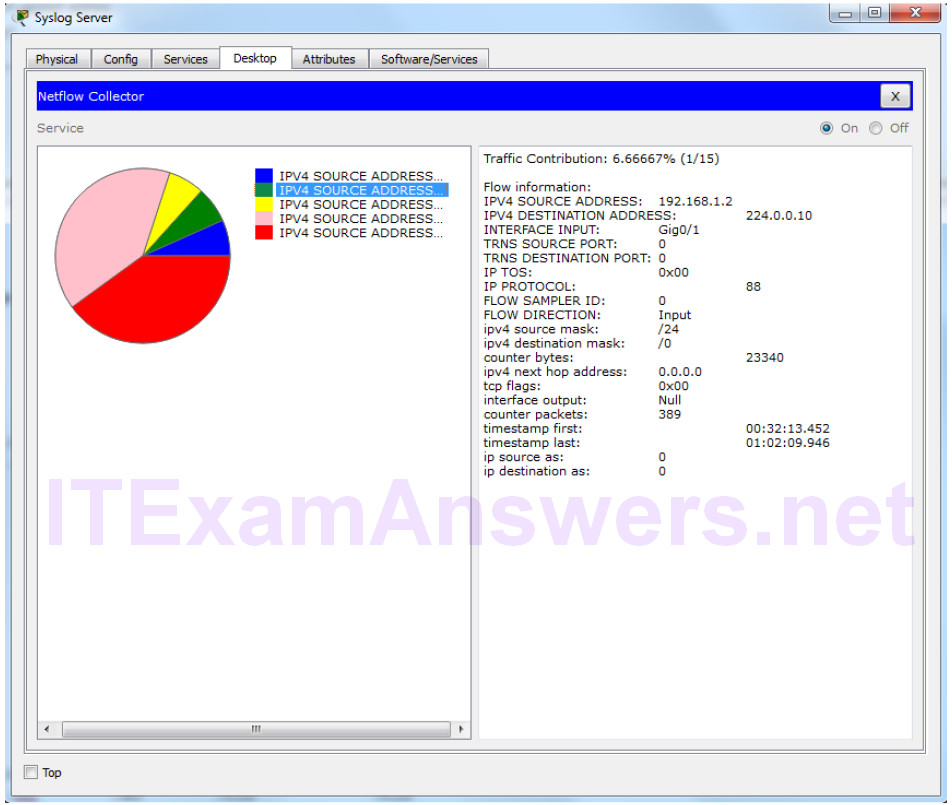Open the Config tab
This screenshot has width=952, height=805.
(121, 59)
